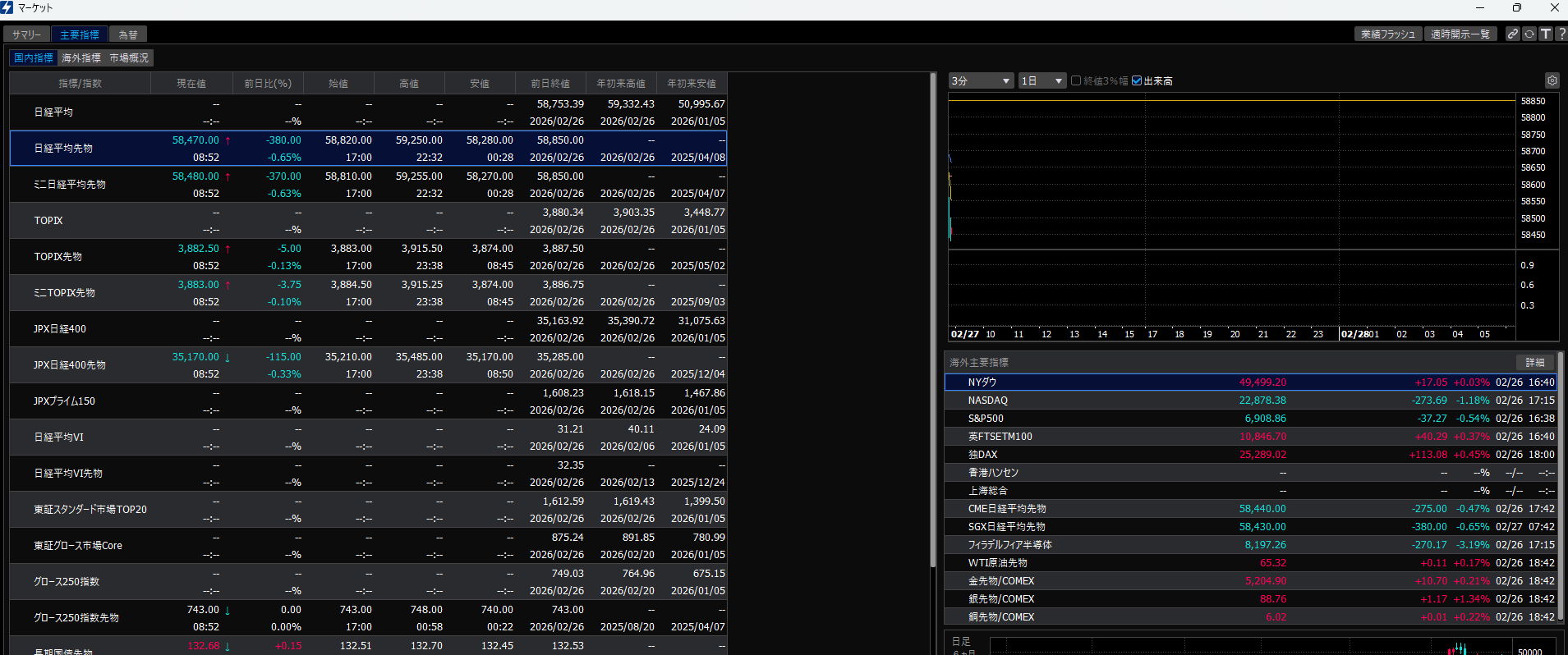Open chart settings gear icon

(1552, 80)
